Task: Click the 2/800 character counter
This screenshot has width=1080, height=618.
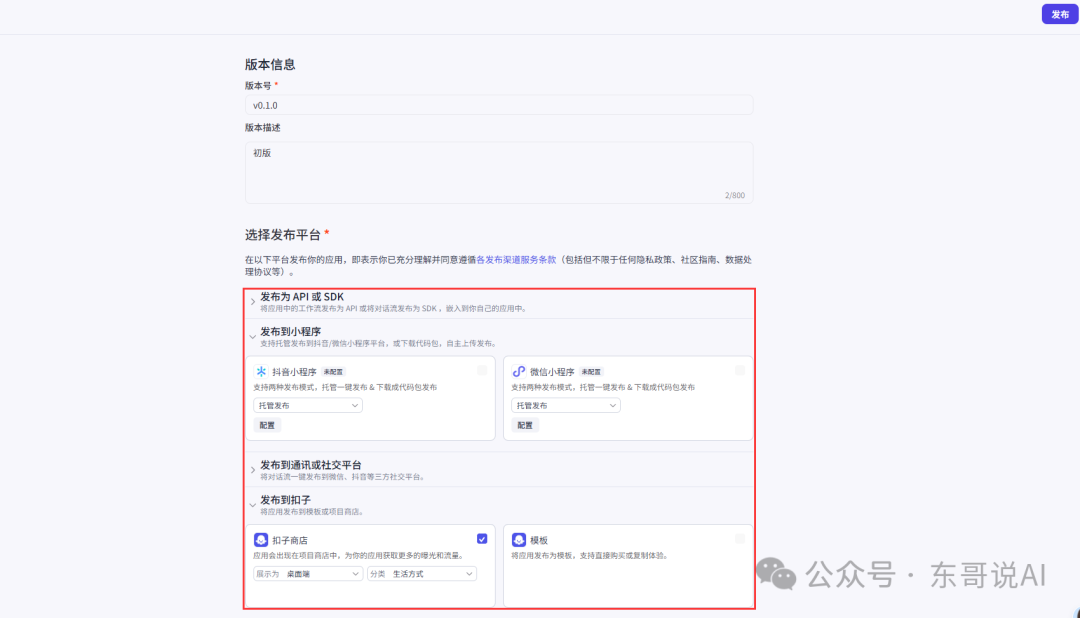Action: (x=734, y=195)
